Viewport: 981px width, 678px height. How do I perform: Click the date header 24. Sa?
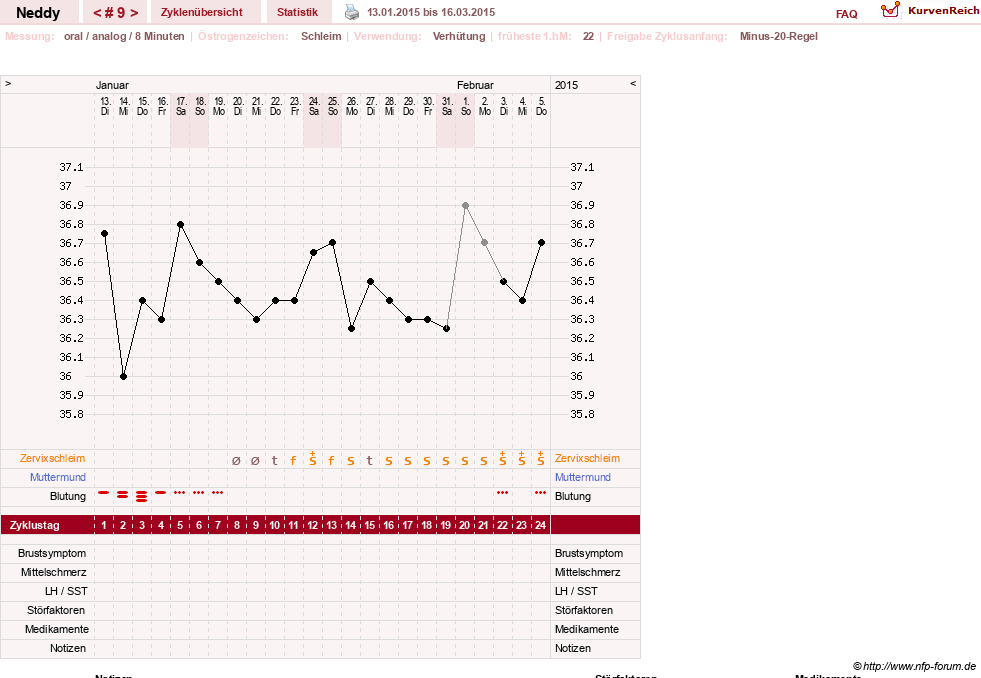314,106
